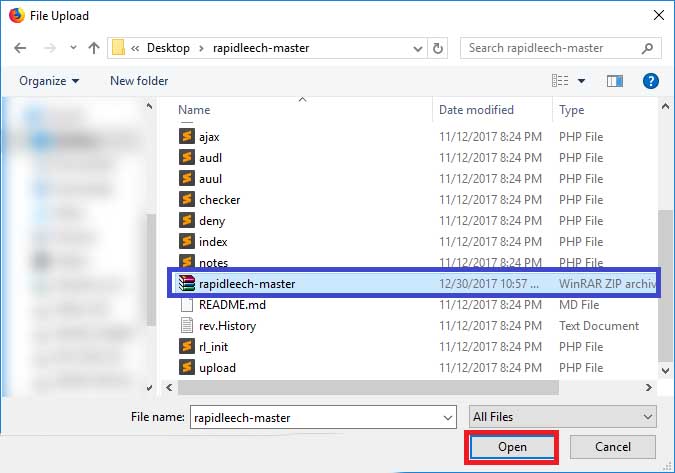Click the rapidleech-master date '12/30/2017 10:57'
This screenshot has height=473, width=675.
[x=489, y=284]
